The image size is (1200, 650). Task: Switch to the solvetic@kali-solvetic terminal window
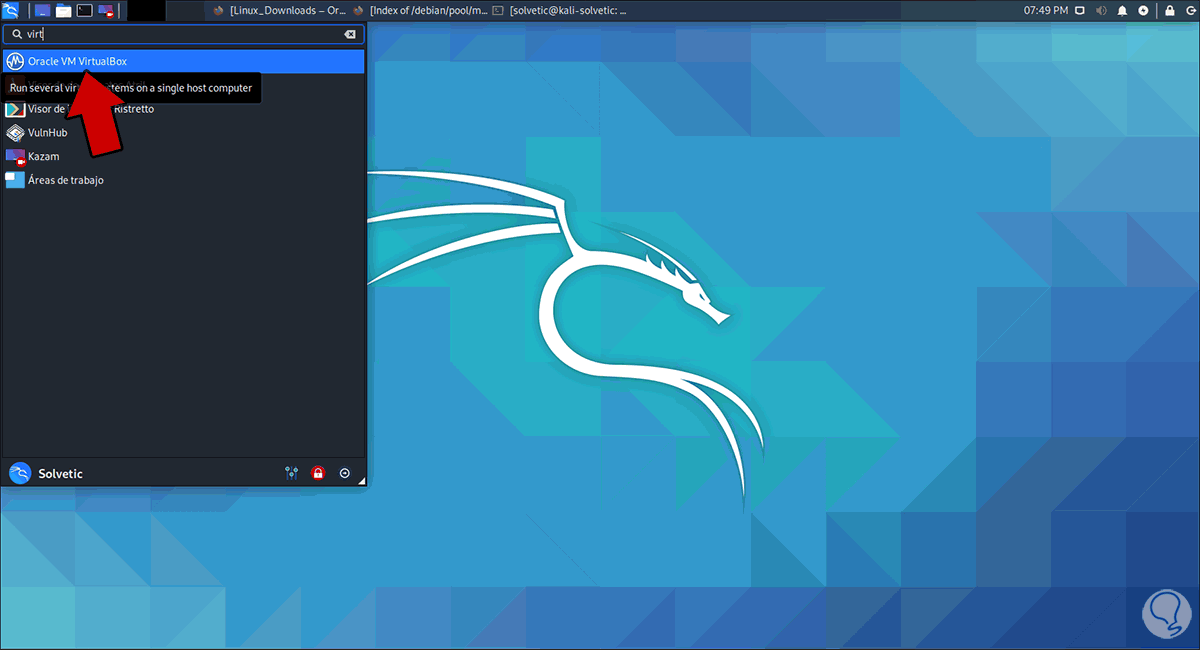click(x=558, y=11)
